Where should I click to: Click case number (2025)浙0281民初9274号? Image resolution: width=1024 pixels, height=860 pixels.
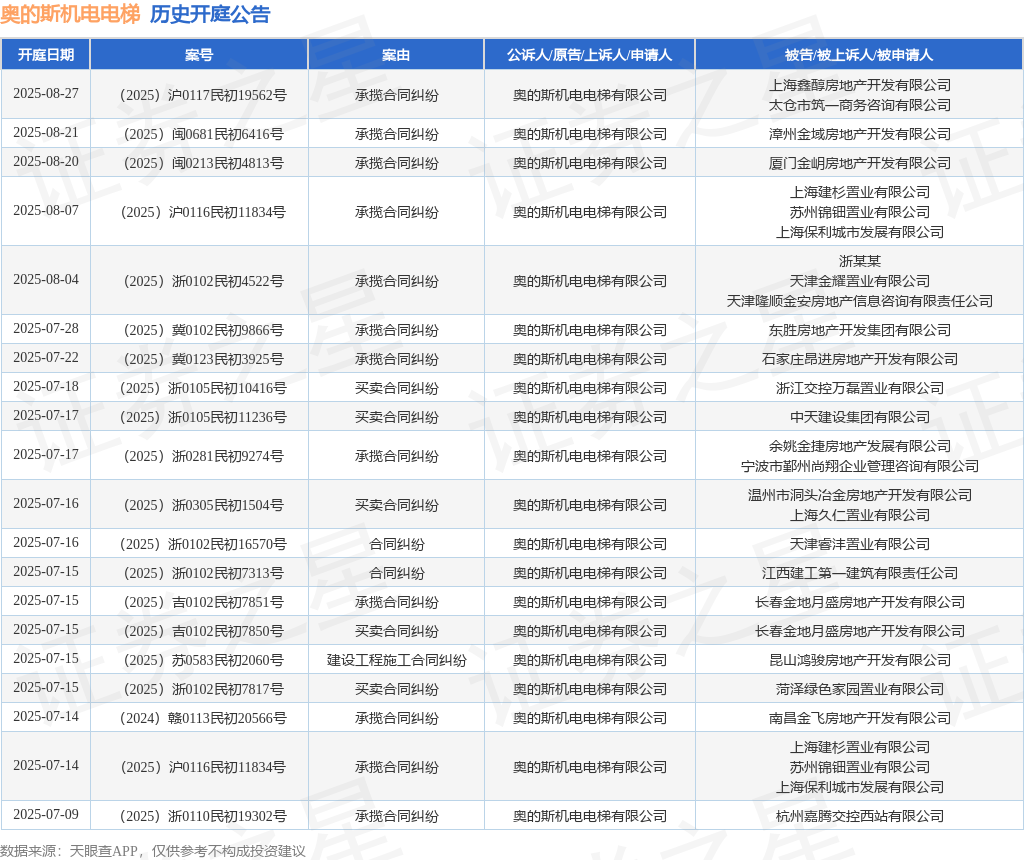pos(203,456)
